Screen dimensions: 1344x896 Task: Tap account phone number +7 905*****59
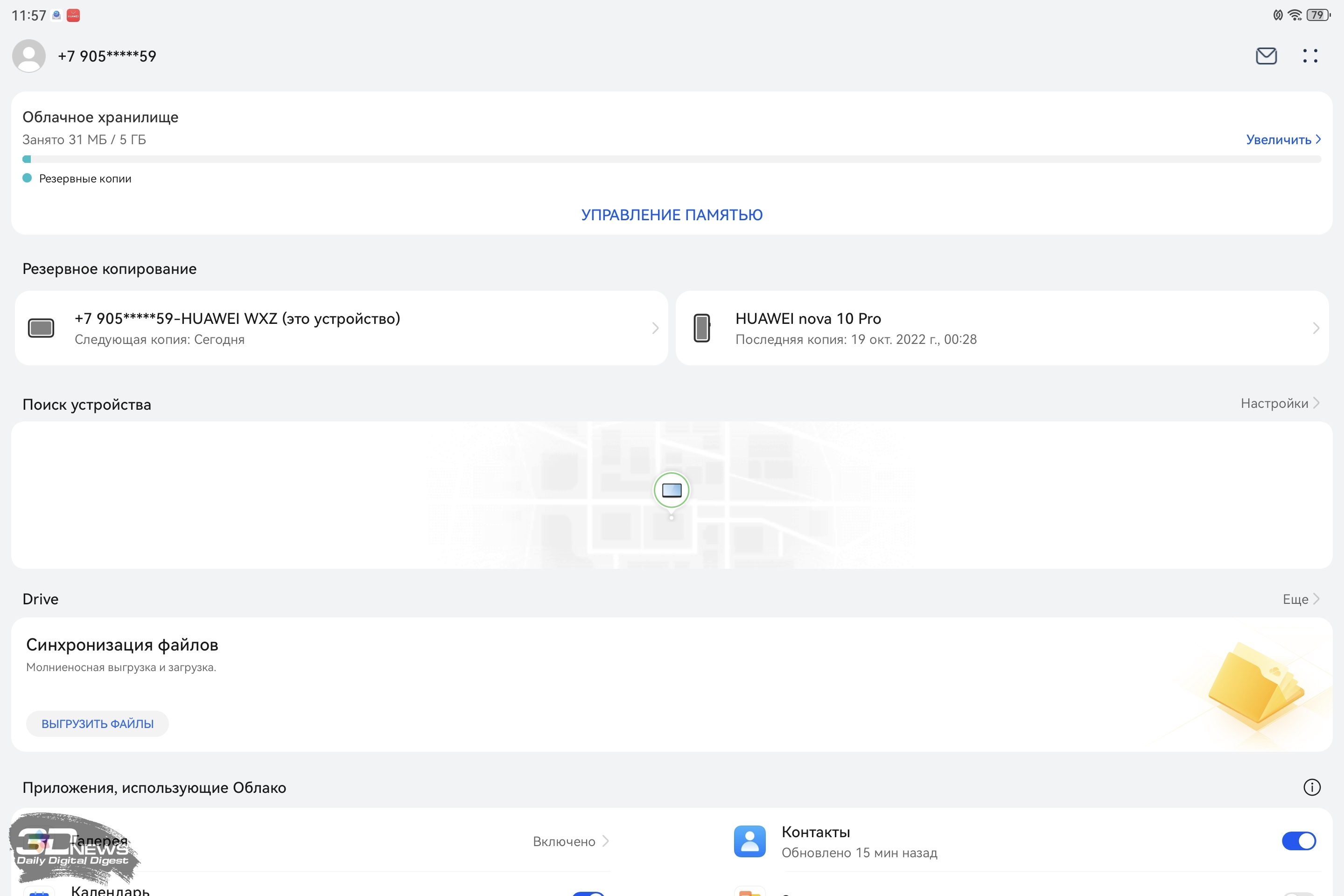coord(107,56)
